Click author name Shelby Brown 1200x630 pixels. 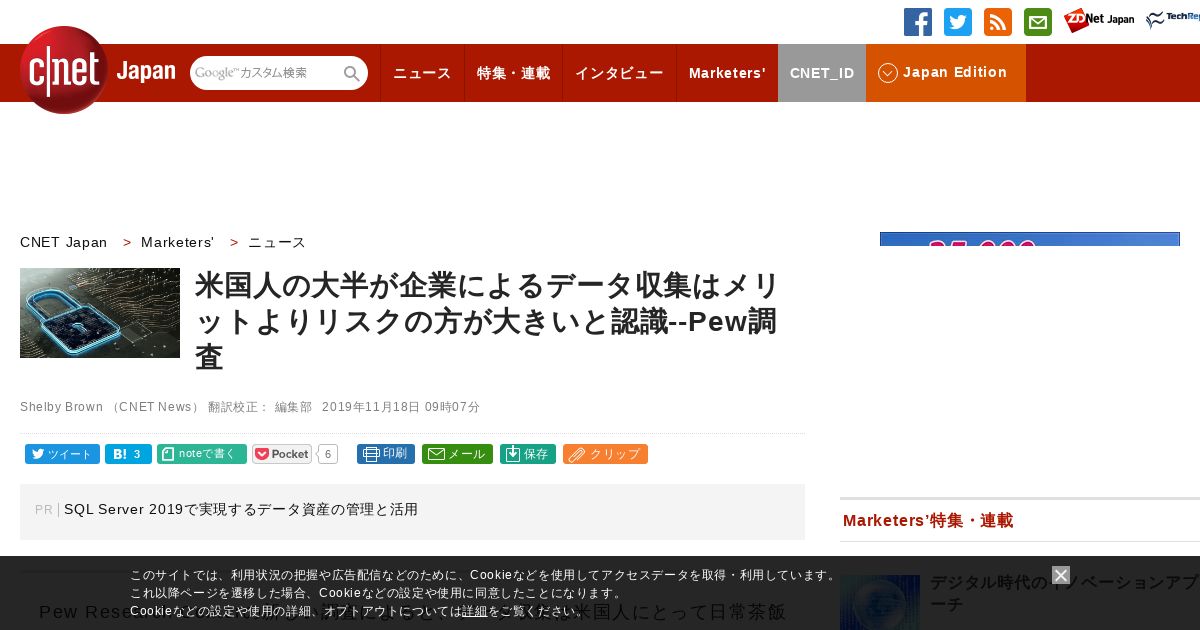(61, 407)
